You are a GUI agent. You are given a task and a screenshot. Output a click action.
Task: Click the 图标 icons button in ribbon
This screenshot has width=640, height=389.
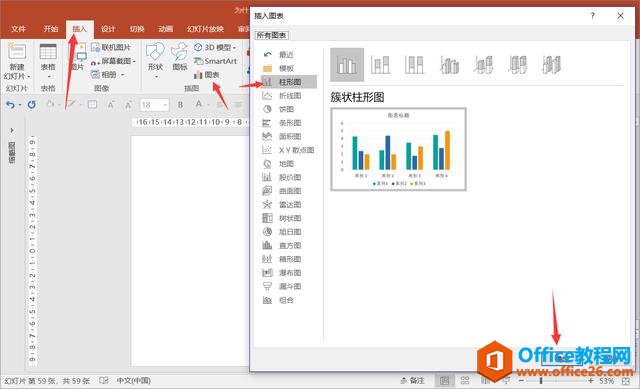[180, 58]
